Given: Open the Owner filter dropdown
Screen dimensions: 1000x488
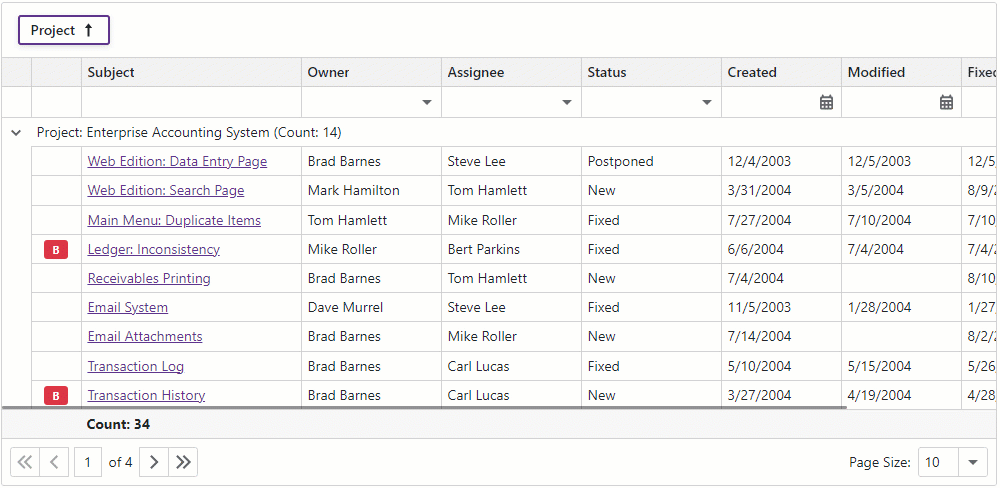Looking at the screenshot, I should 427,102.
